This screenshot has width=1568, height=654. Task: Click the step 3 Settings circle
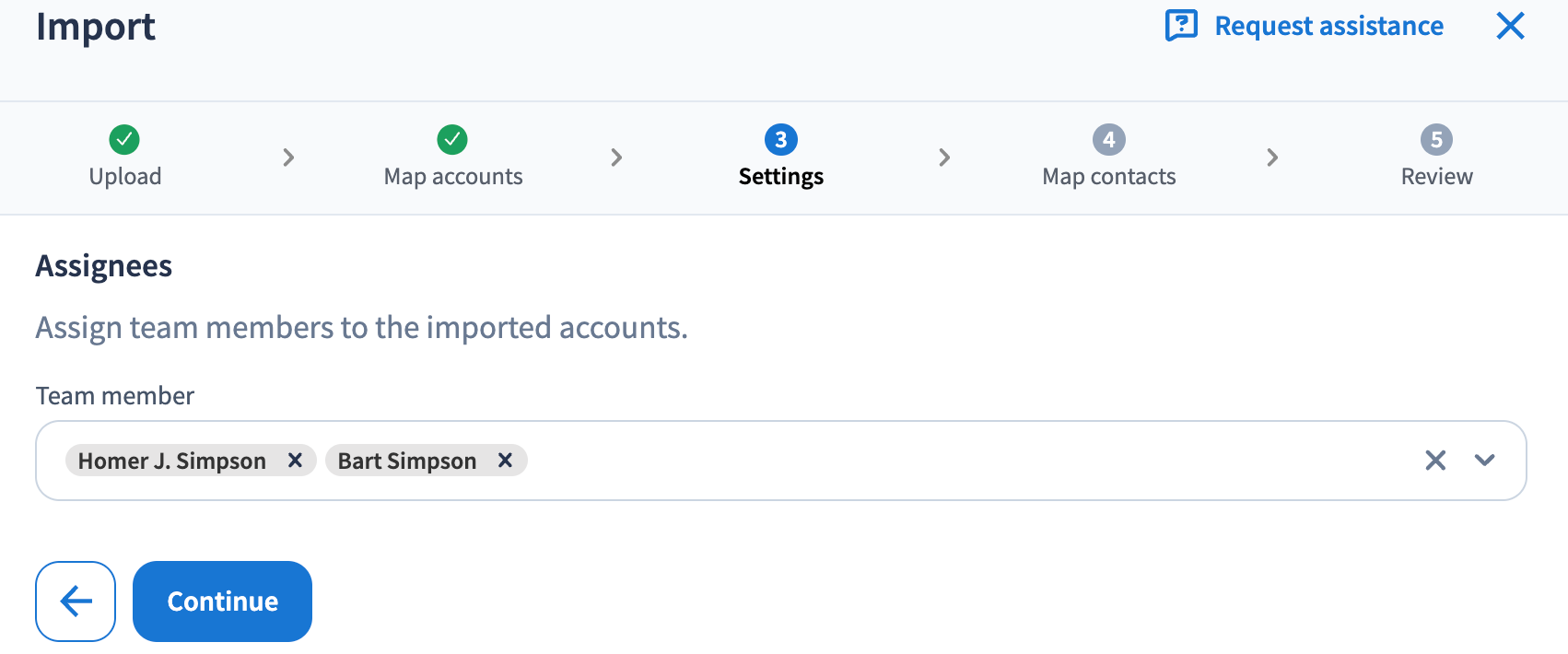coord(780,140)
